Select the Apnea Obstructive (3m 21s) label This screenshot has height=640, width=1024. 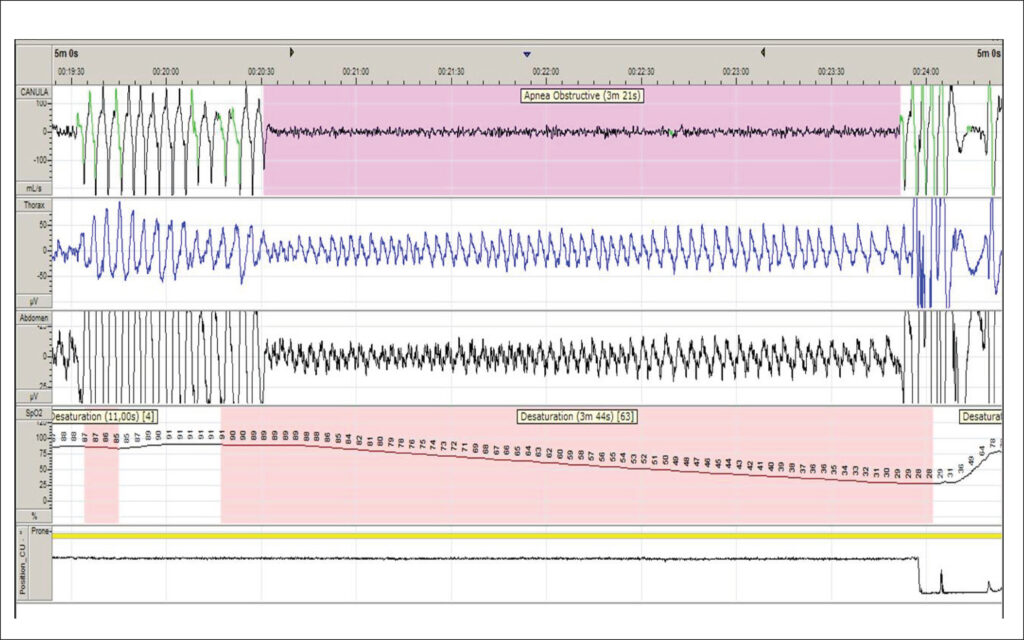click(x=583, y=96)
